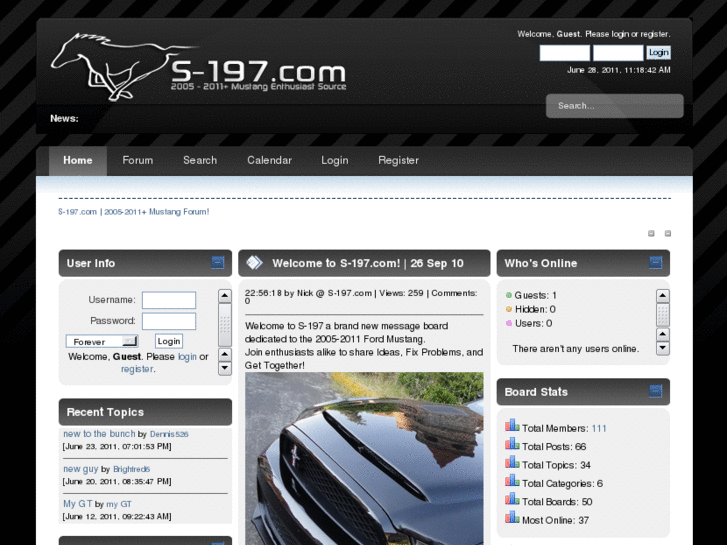View Dennis526's profile
727x545 pixels.
click(x=169, y=435)
